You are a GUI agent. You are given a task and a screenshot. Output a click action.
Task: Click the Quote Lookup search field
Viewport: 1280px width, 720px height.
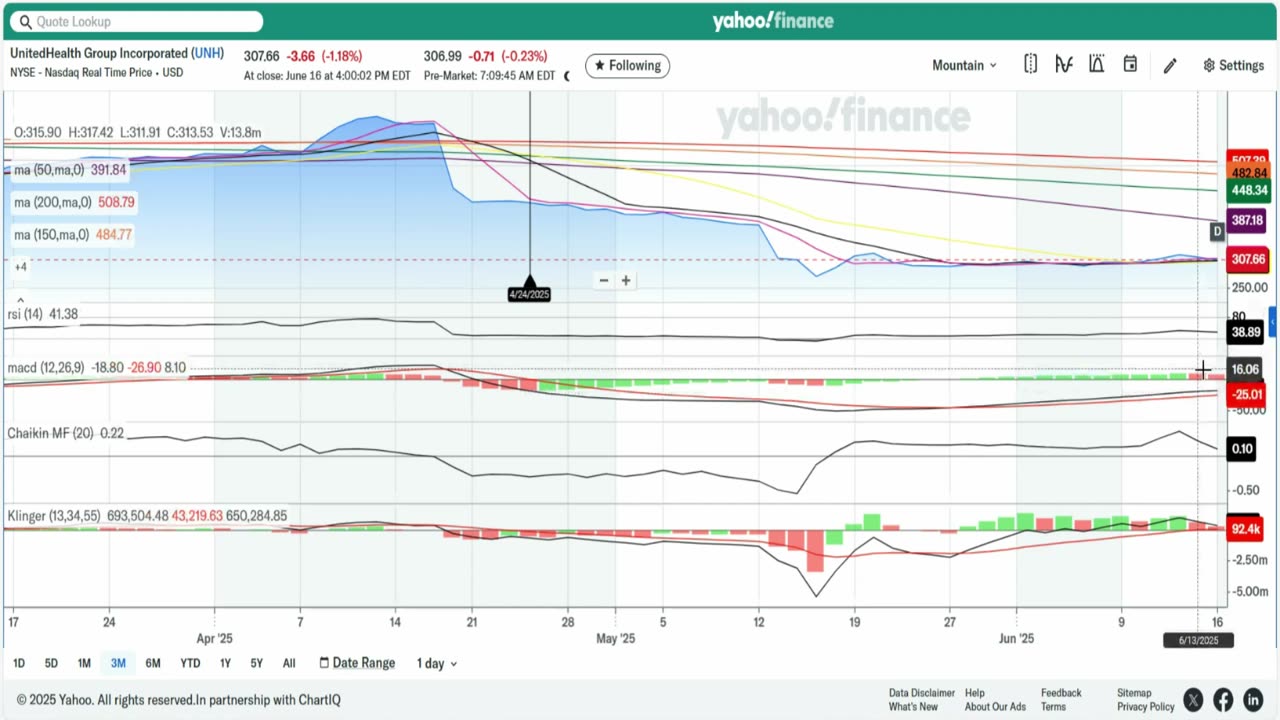139,21
